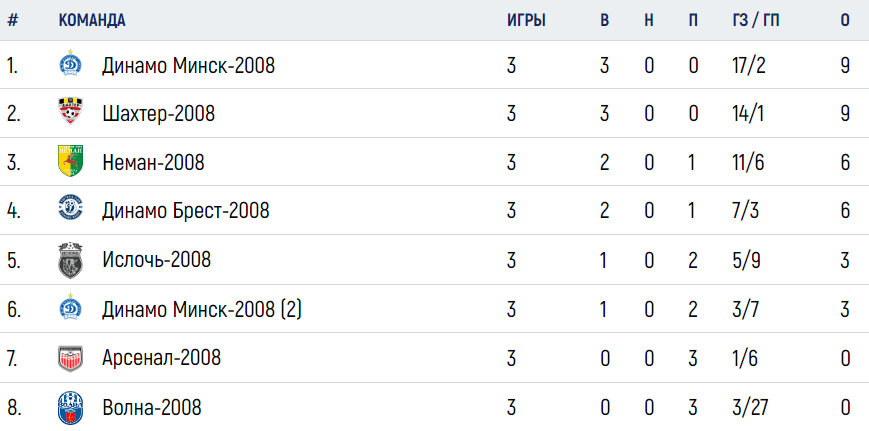Click the Волна-2008 blue shield logo
The height and width of the screenshot is (431, 869).
[70, 408]
